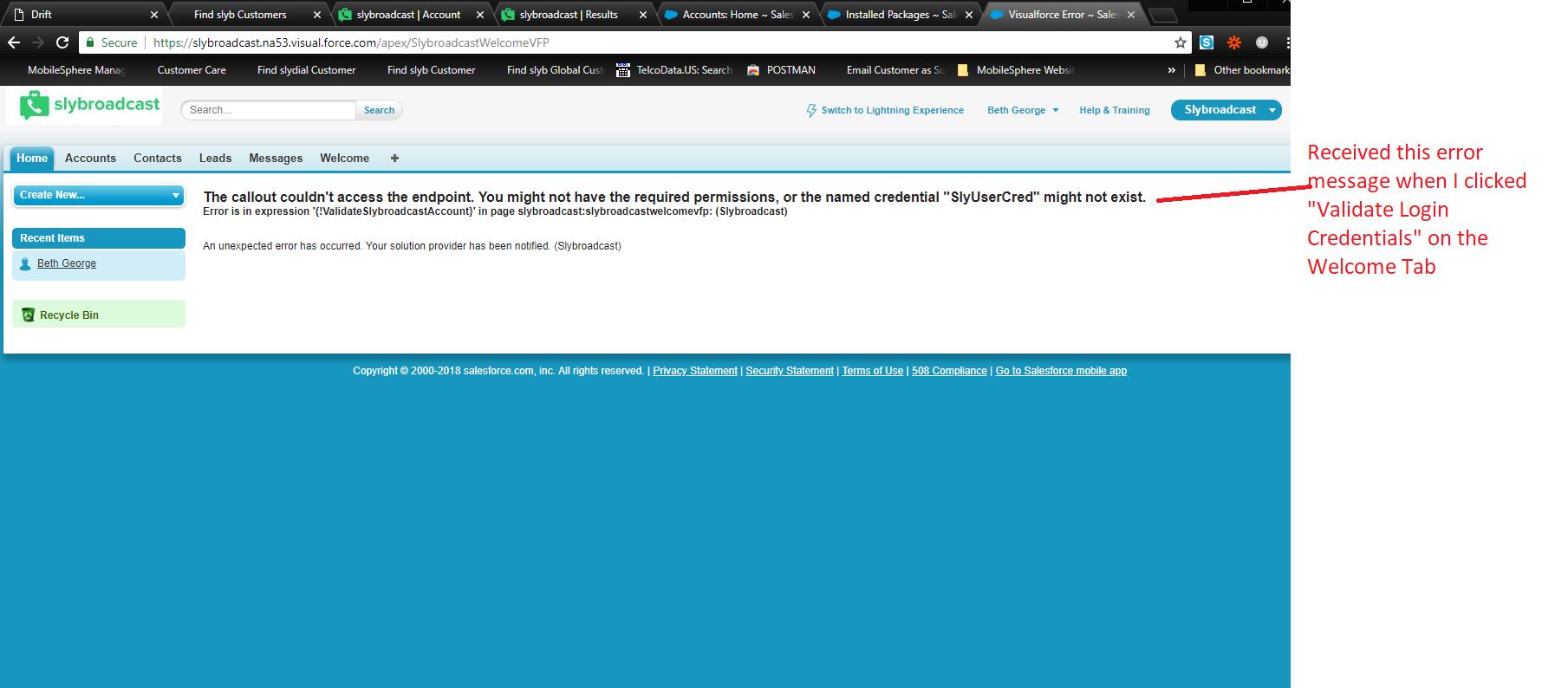Click Switch to Lightning Experience link
The height and width of the screenshot is (688, 1568).
click(x=892, y=110)
